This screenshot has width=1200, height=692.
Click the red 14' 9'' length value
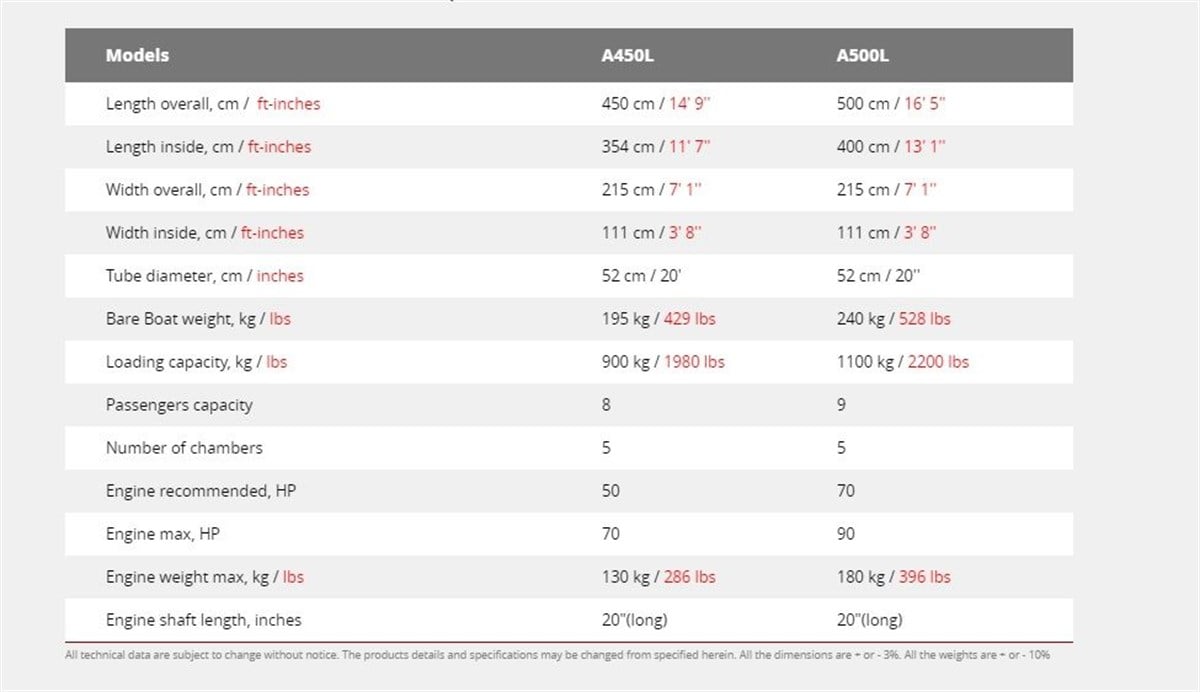coord(691,104)
